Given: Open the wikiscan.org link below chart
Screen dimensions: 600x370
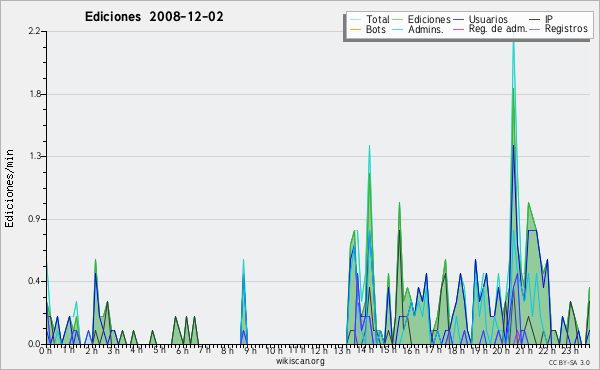Looking at the screenshot, I should (300, 361).
